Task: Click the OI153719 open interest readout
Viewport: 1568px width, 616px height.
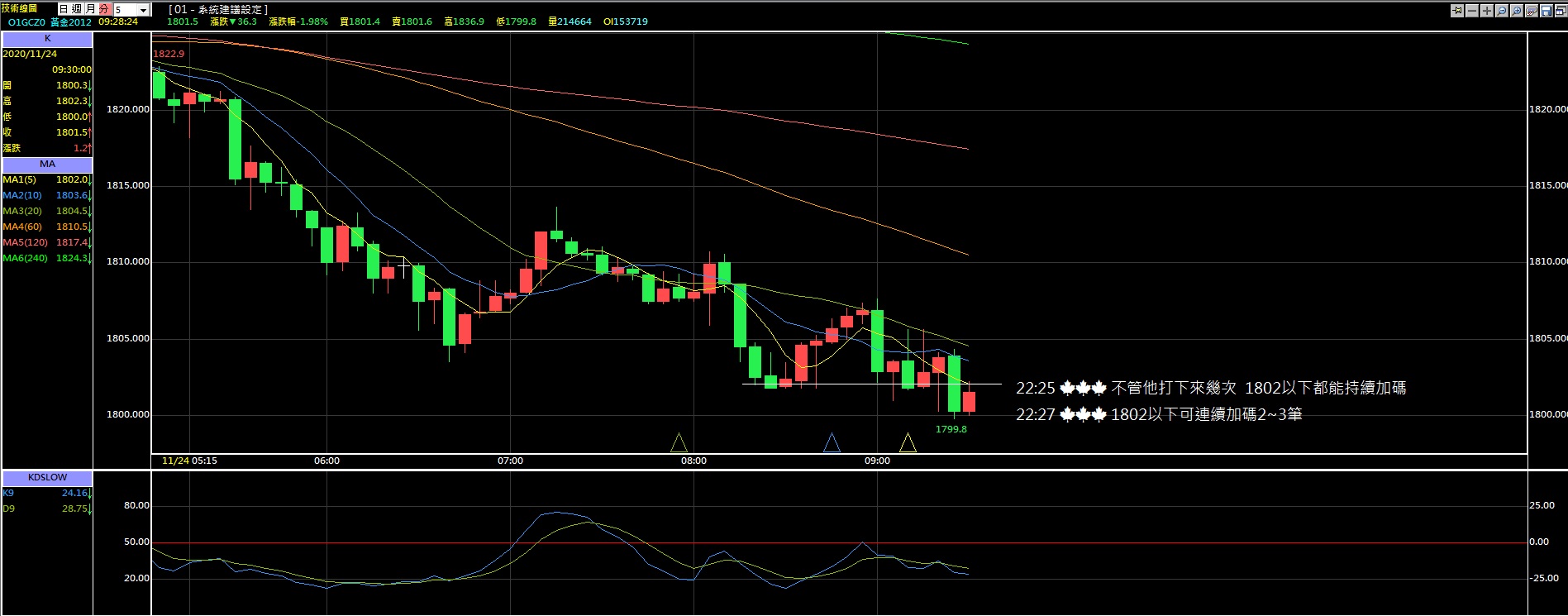Action: click(x=626, y=21)
